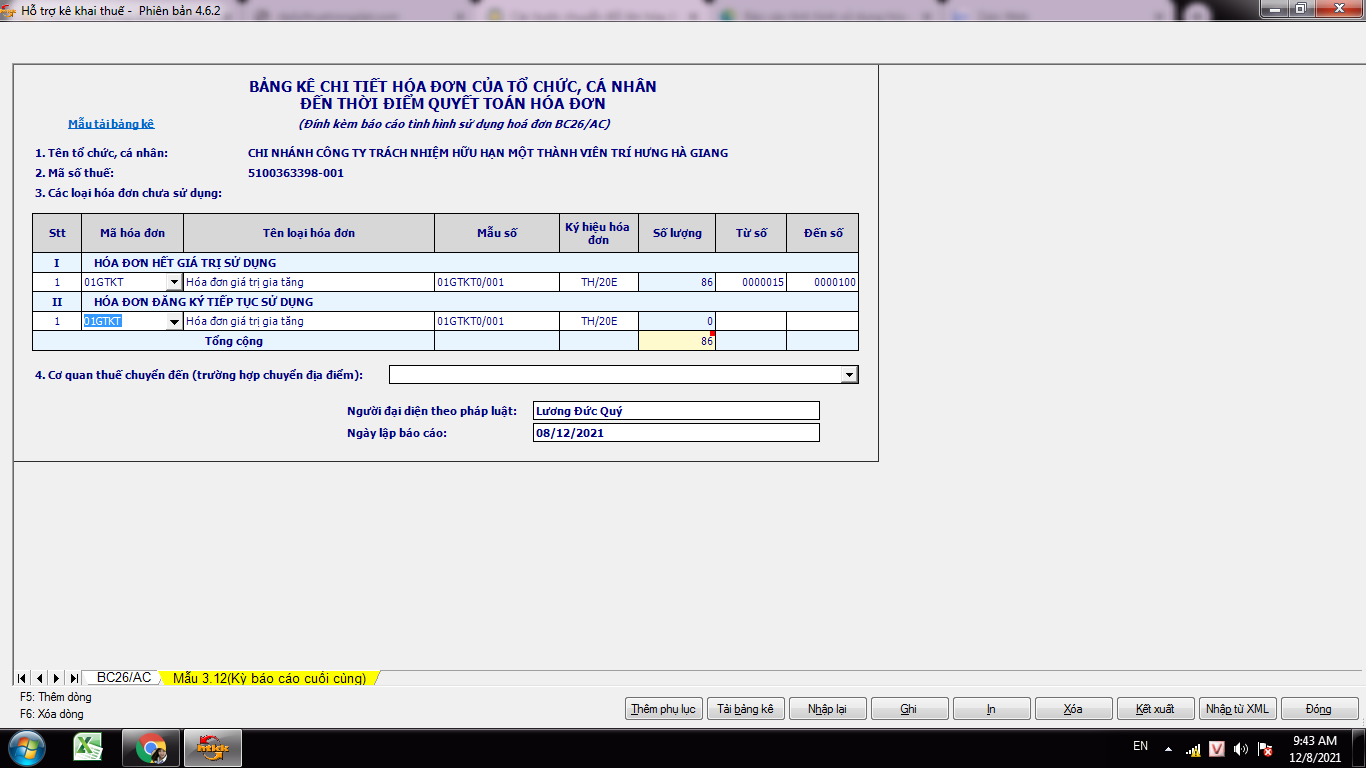
Task: Switch to Chrome in the taskbar
Action: click(151, 748)
